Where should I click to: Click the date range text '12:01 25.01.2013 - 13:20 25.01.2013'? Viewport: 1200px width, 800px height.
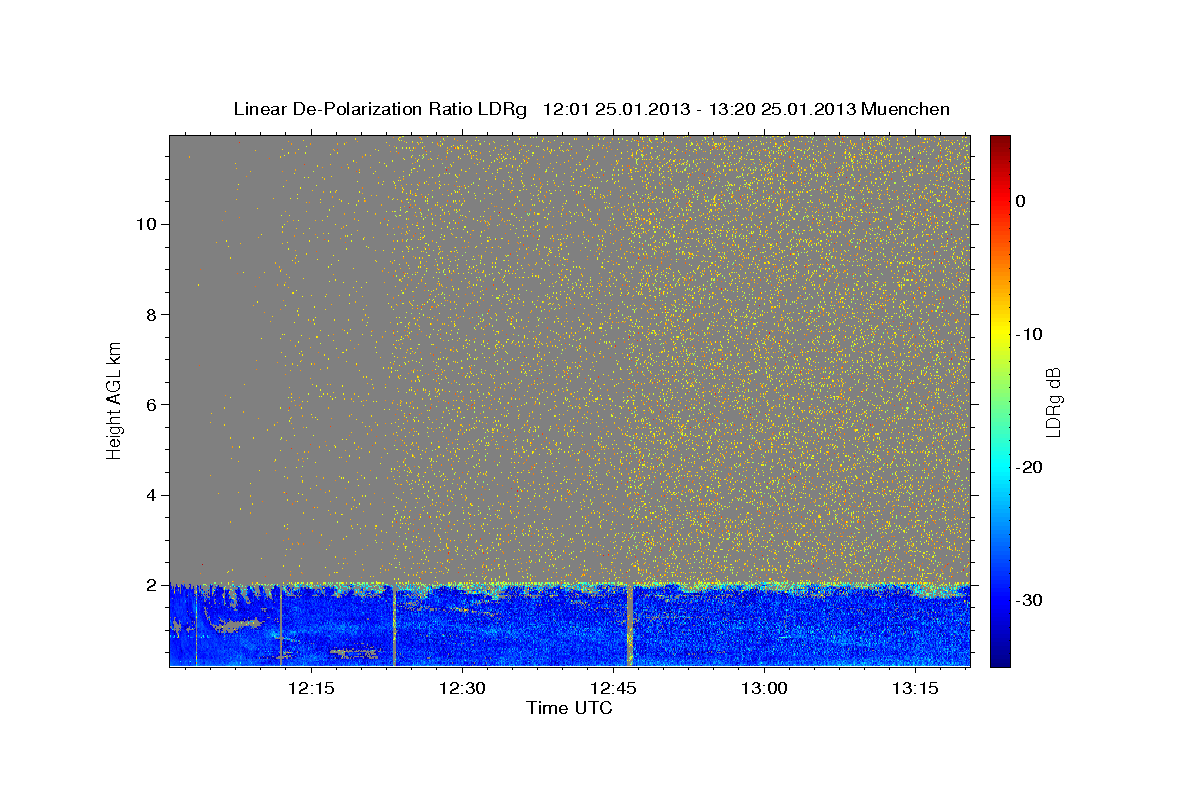coord(699,109)
